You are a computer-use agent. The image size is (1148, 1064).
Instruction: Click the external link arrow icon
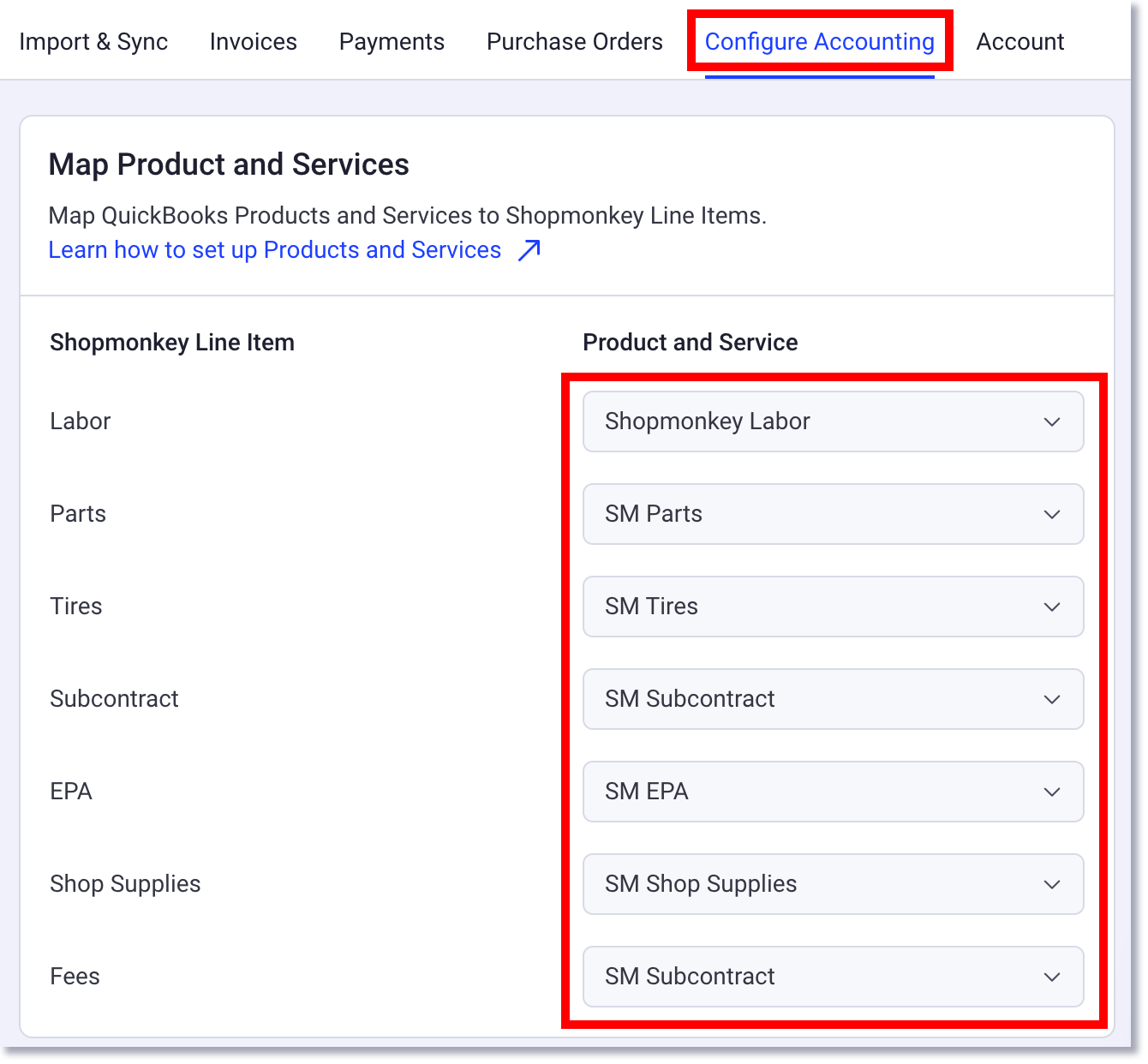[529, 249]
